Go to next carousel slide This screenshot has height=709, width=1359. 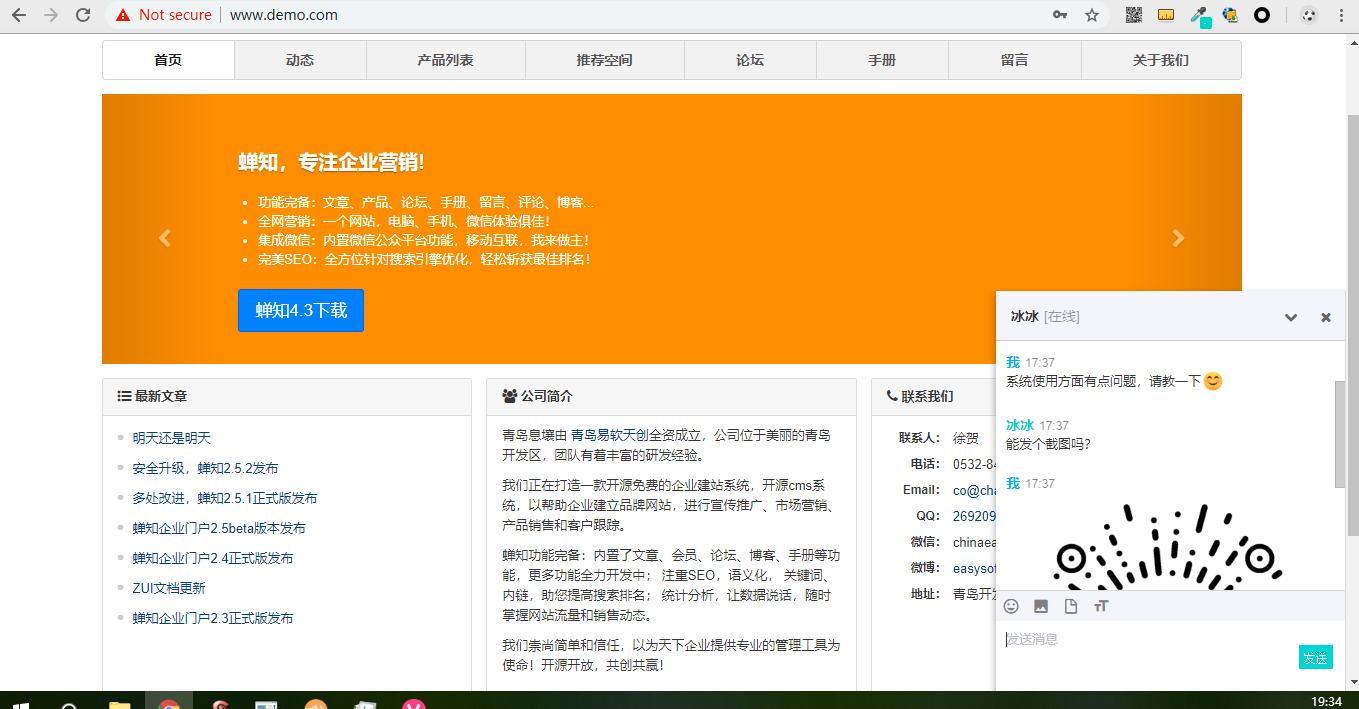point(1178,238)
